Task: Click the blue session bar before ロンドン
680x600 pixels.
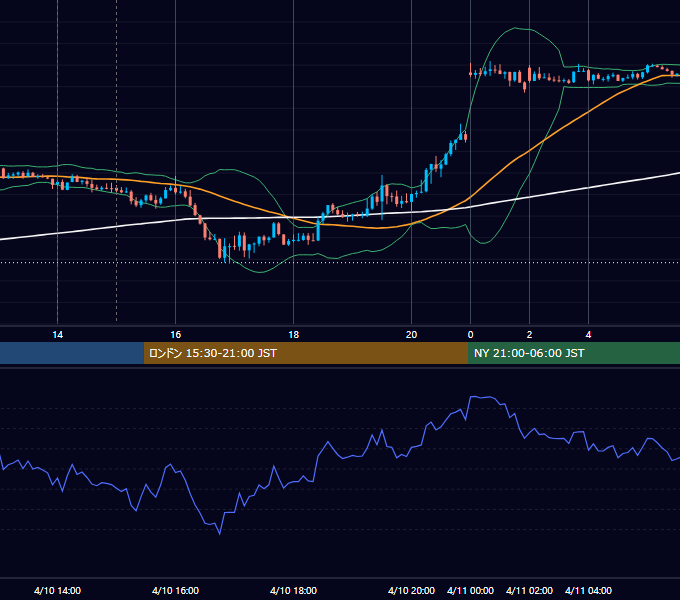Action: pyautogui.click(x=72, y=353)
